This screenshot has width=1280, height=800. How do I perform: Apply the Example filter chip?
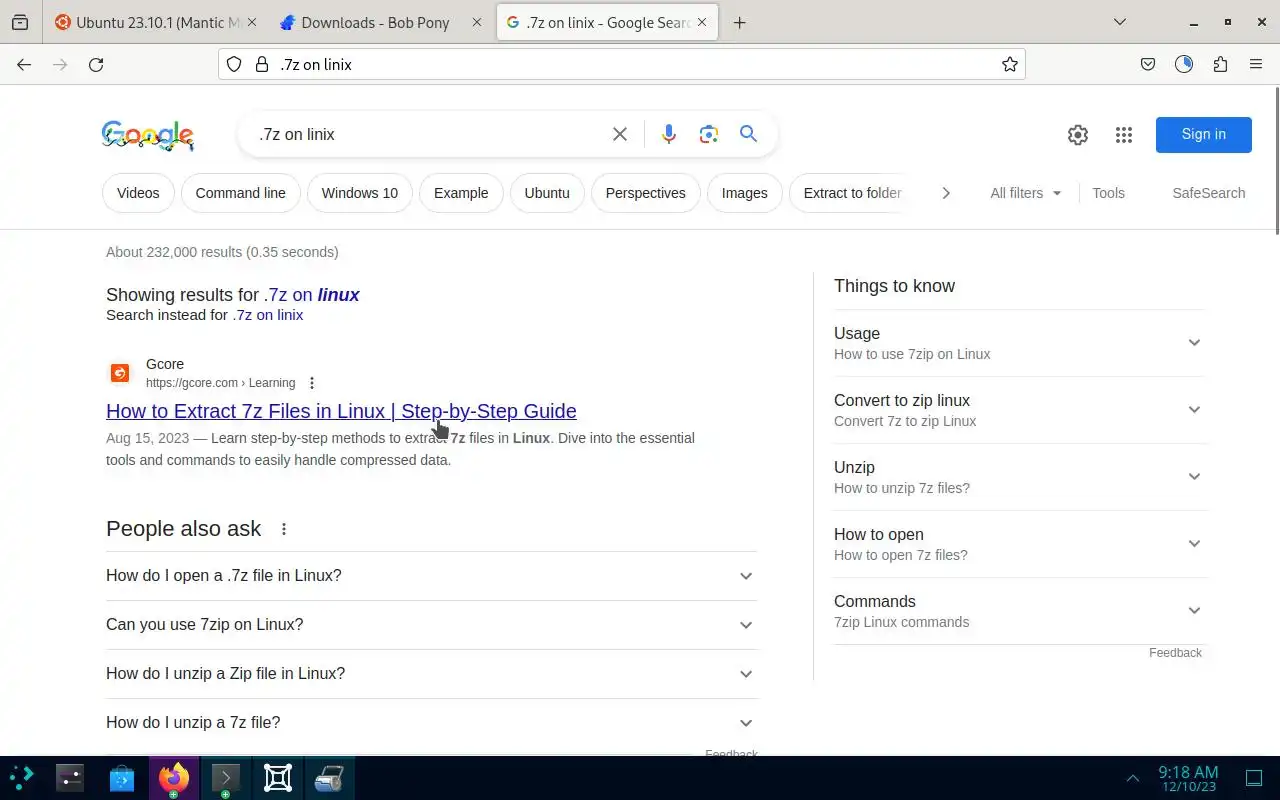pos(461,193)
